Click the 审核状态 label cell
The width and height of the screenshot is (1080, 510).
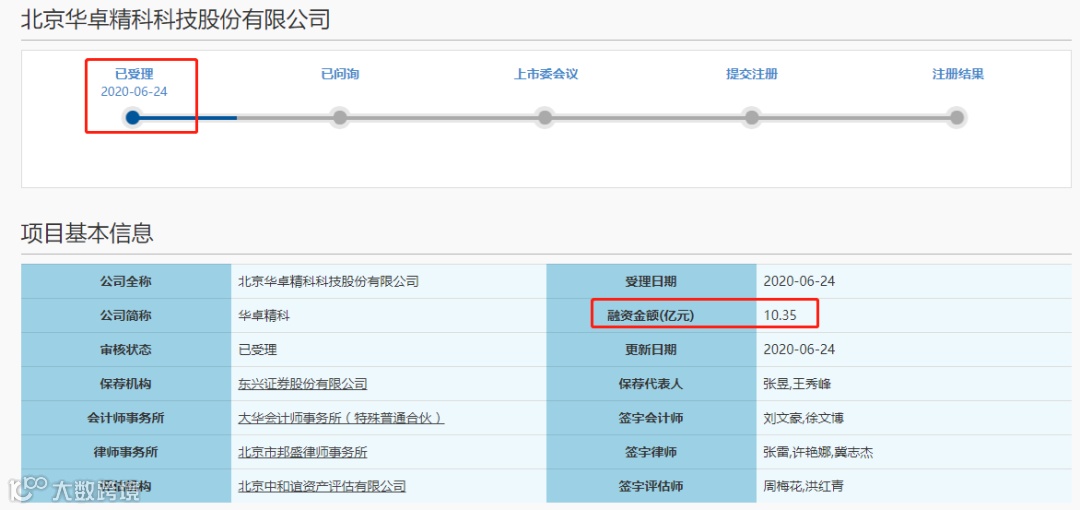coord(126,349)
